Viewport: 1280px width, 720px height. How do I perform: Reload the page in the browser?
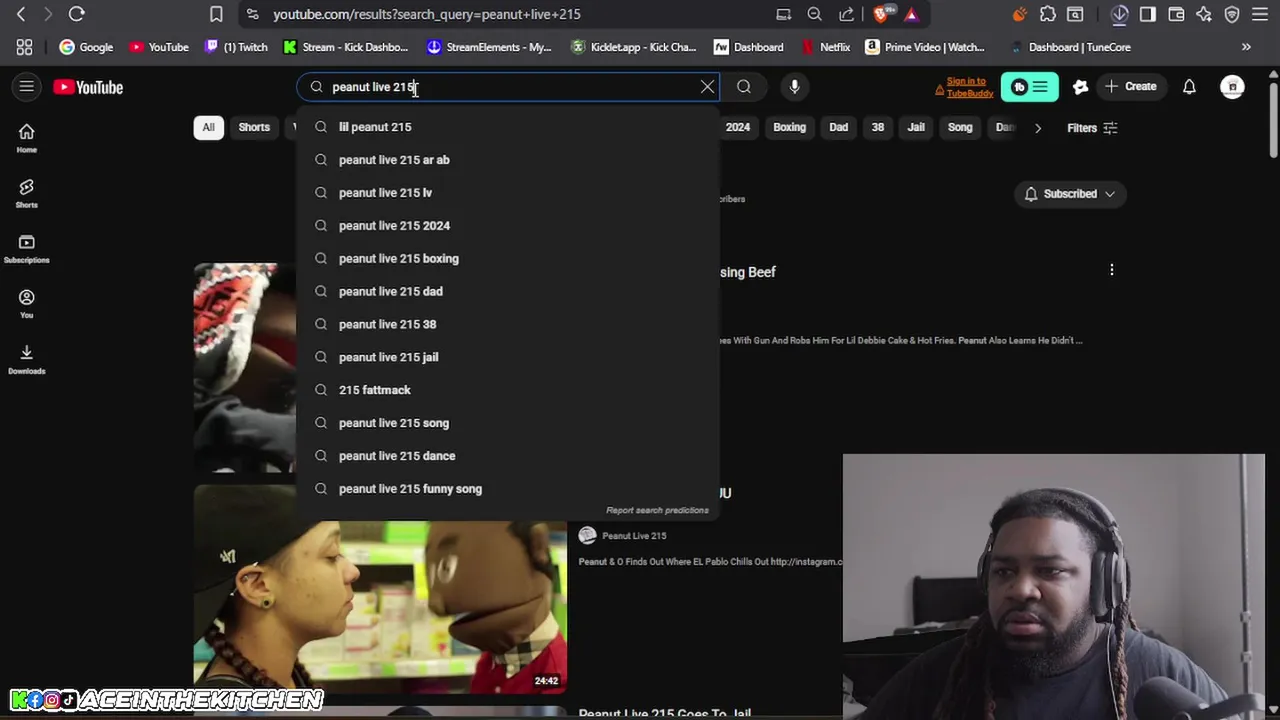(x=77, y=14)
